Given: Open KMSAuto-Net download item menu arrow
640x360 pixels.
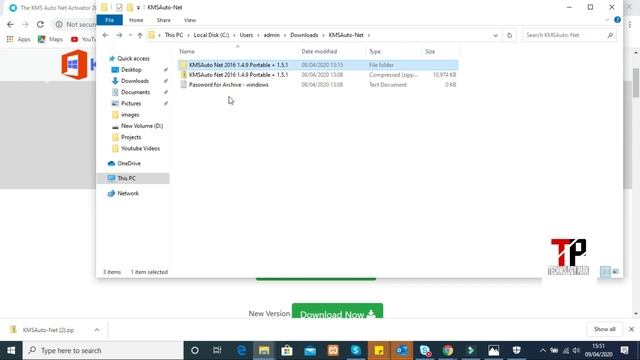Looking at the screenshot, I should coord(97,330).
